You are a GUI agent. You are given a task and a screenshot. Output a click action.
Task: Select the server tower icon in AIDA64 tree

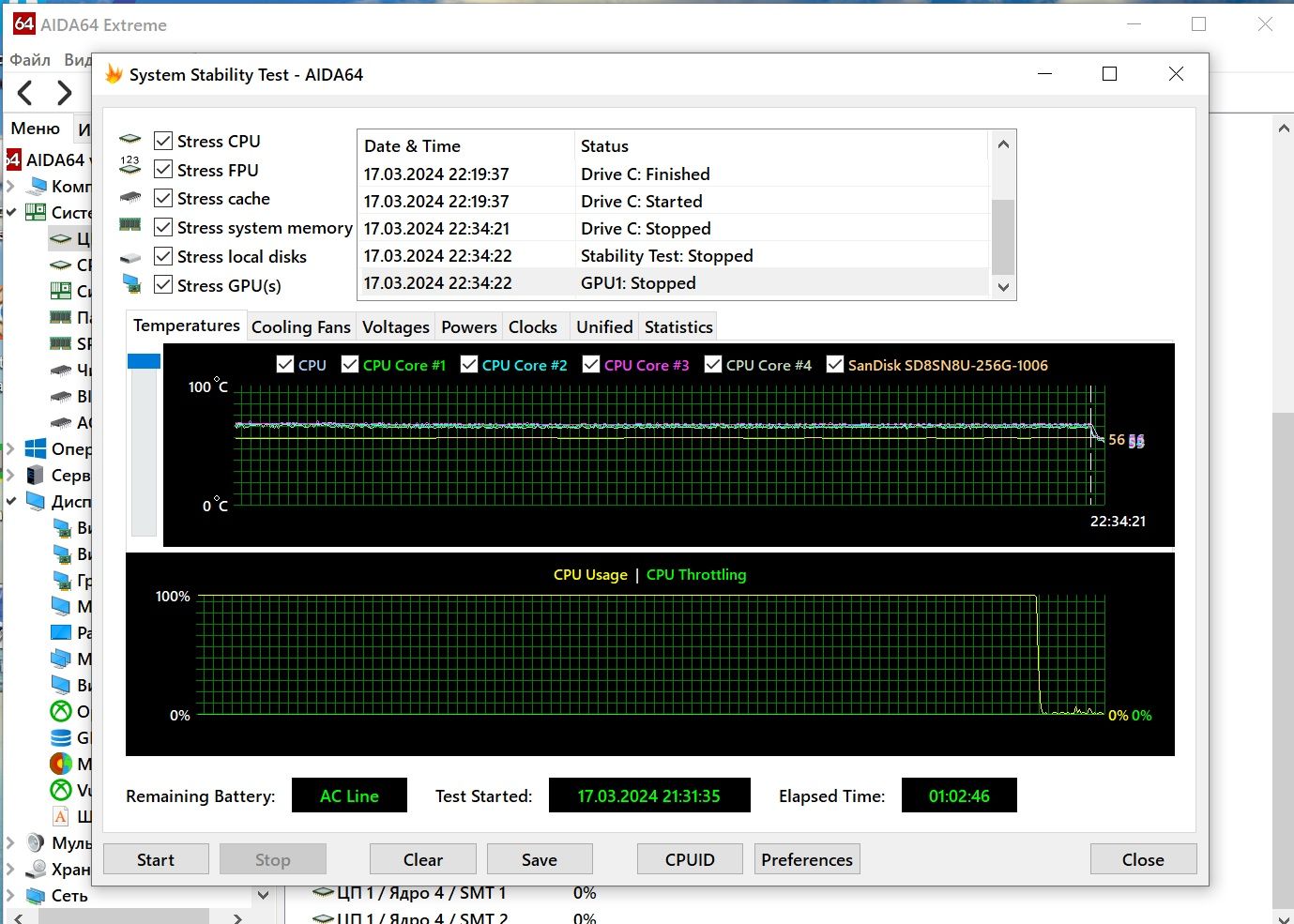(36, 475)
